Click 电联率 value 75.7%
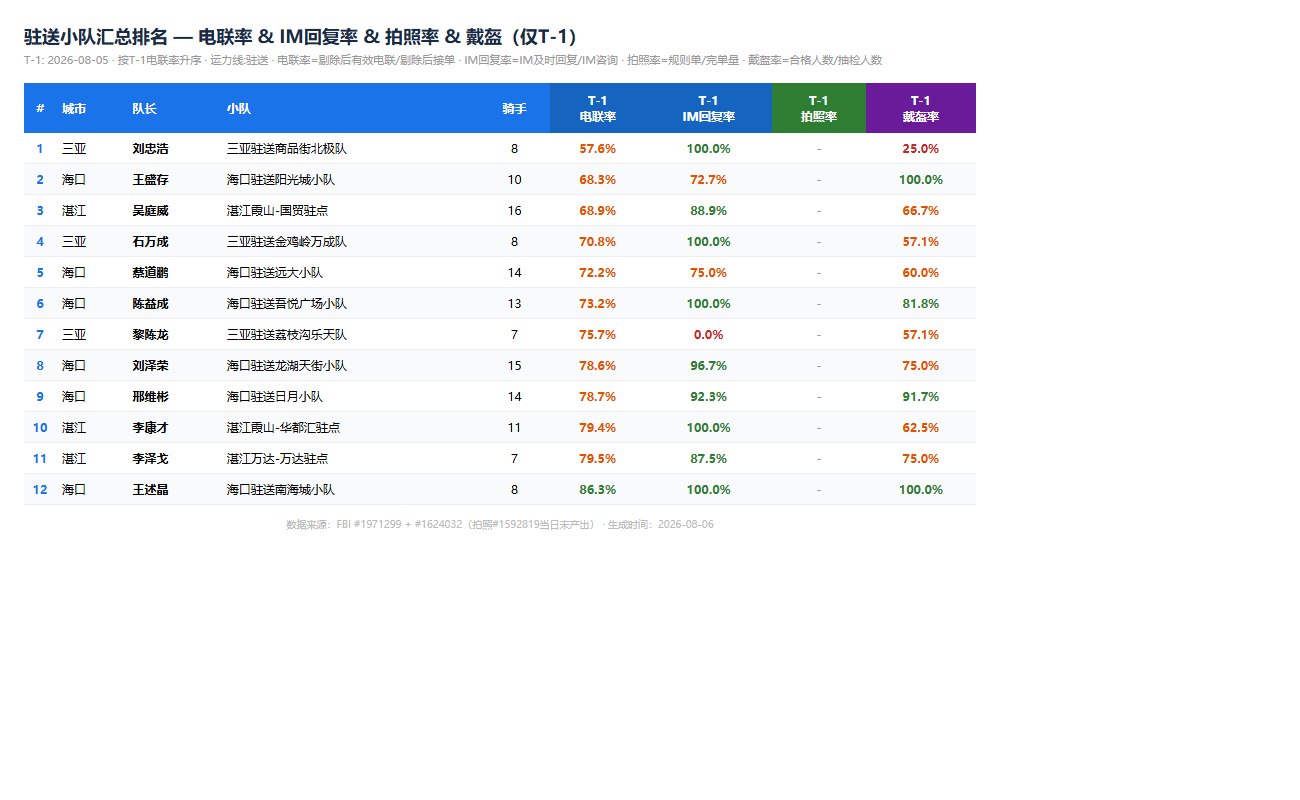 [598, 335]
